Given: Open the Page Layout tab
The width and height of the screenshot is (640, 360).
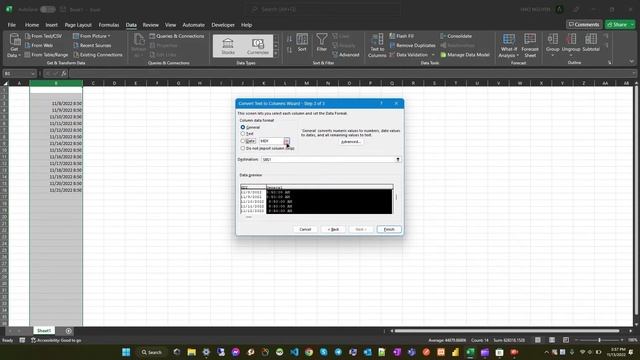Looking at the screenshot, I should (78, 25).
